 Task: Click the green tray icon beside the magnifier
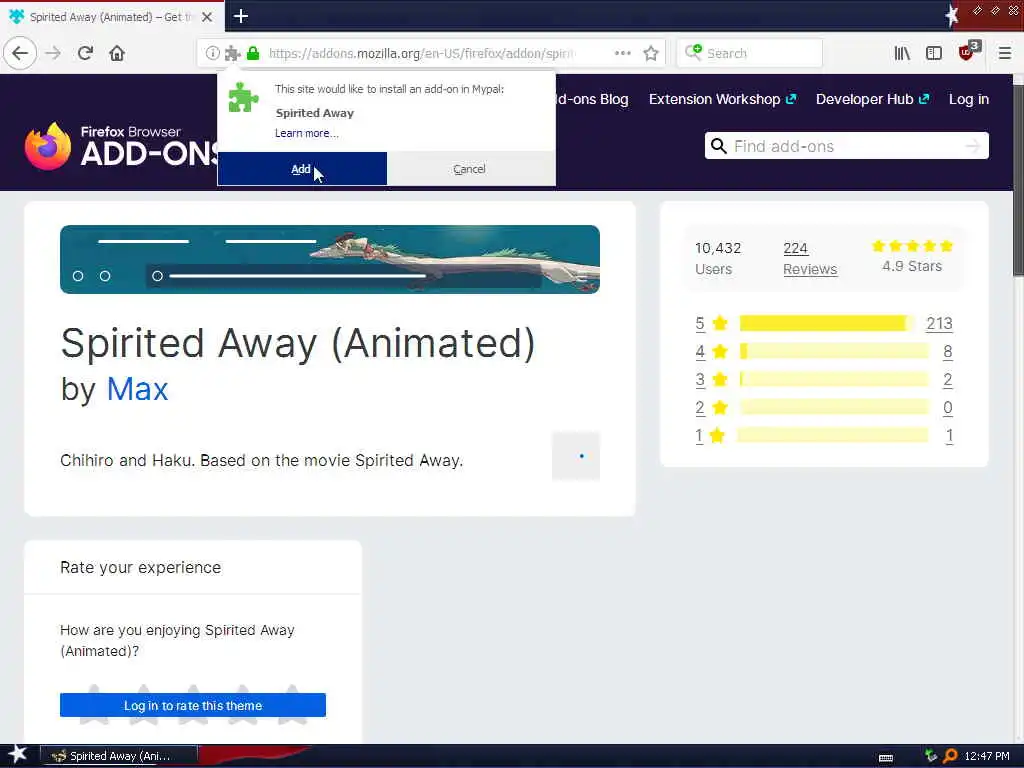(931, 756)
